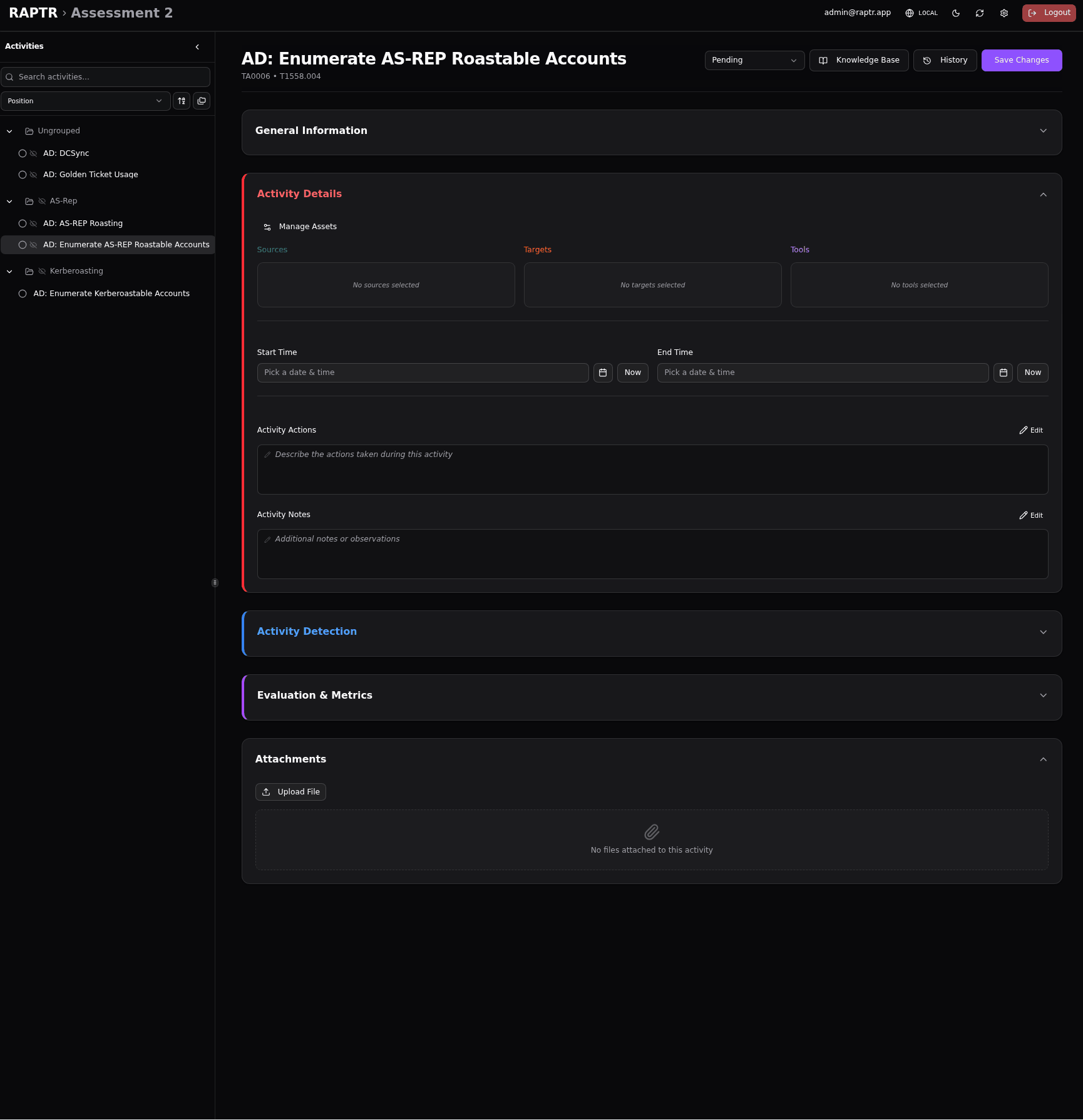Open the End Time calendar picker
Screen dimensions: 1083x1120
pos(1003,372)
